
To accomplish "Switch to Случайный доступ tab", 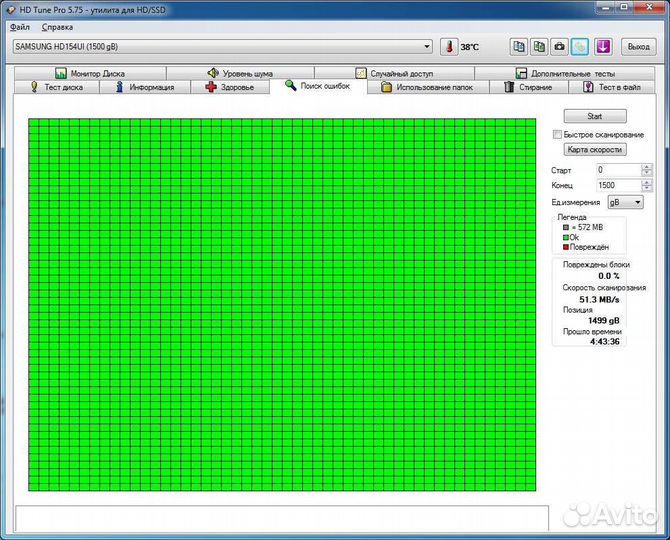I will click(x=394, y=73).
